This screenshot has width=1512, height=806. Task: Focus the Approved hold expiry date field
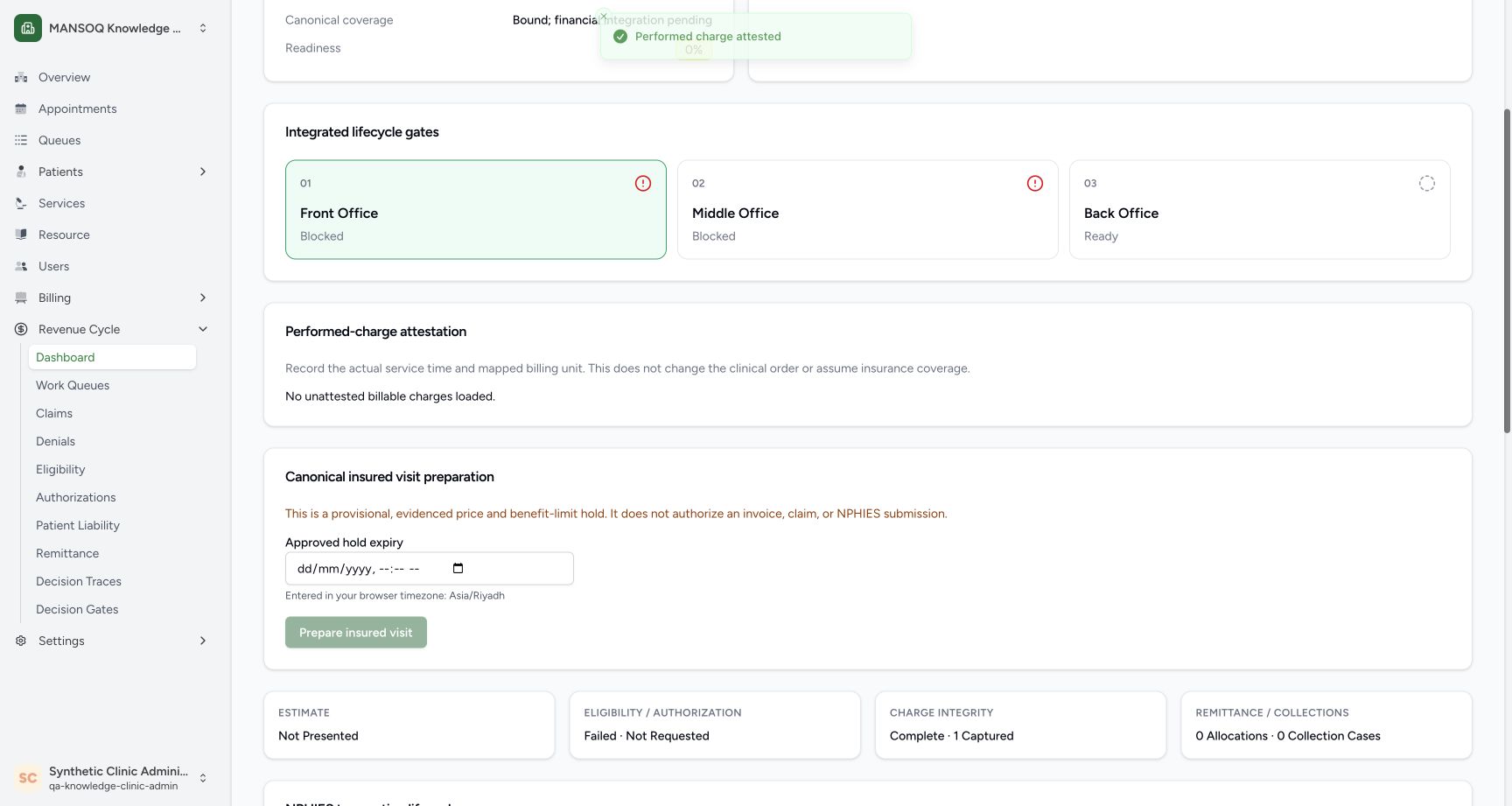click(x=430, y=568)
